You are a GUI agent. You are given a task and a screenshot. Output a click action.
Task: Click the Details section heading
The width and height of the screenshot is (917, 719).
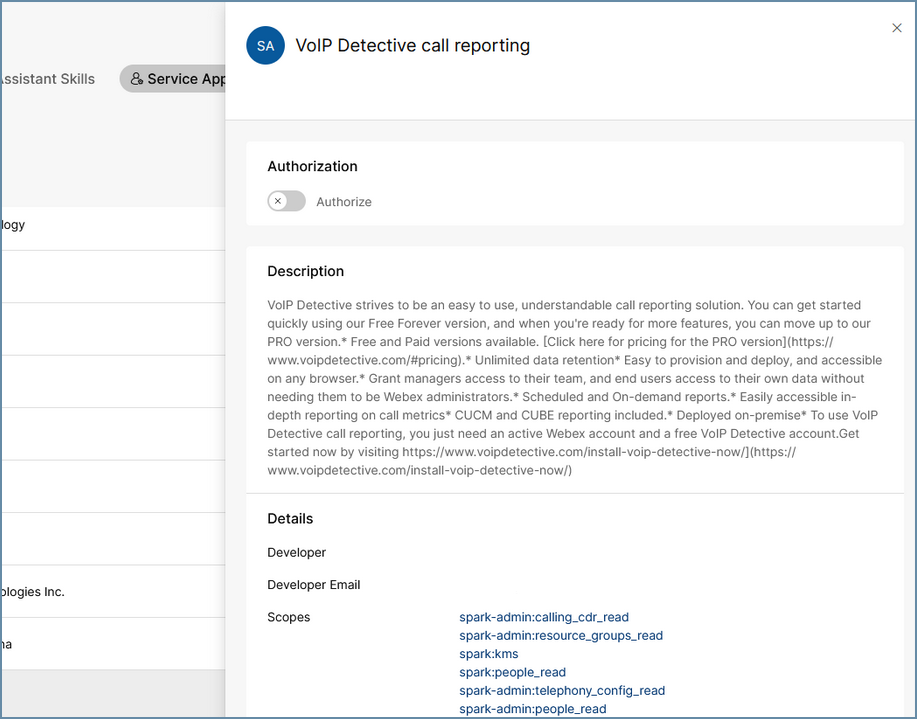click(290, 518)
